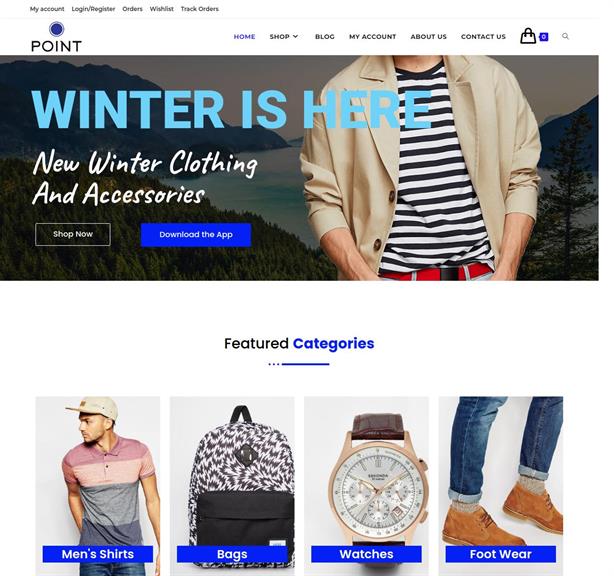Viewport: 614px width, 576px height.
Task: Open the About Us page
Action: pos(428,36)
